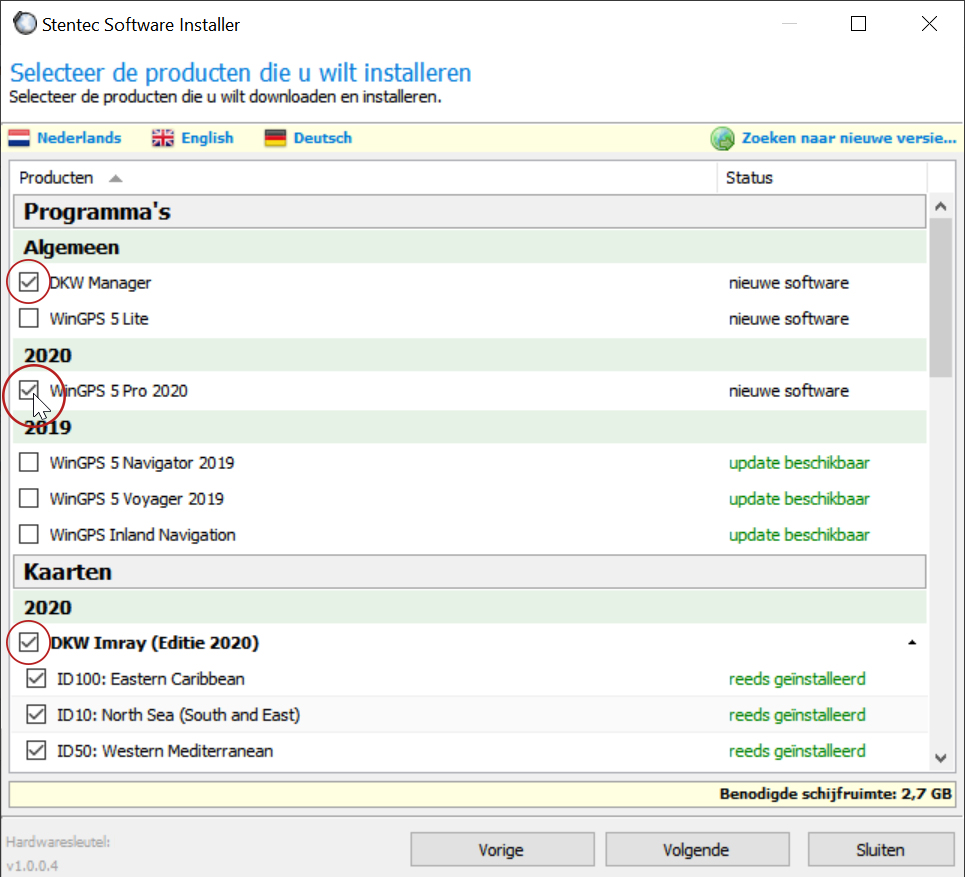Image resolution: width=965 pixels, height=877 pixels.
Task: Click the DKW Manager product name
Action: point(100,283)
